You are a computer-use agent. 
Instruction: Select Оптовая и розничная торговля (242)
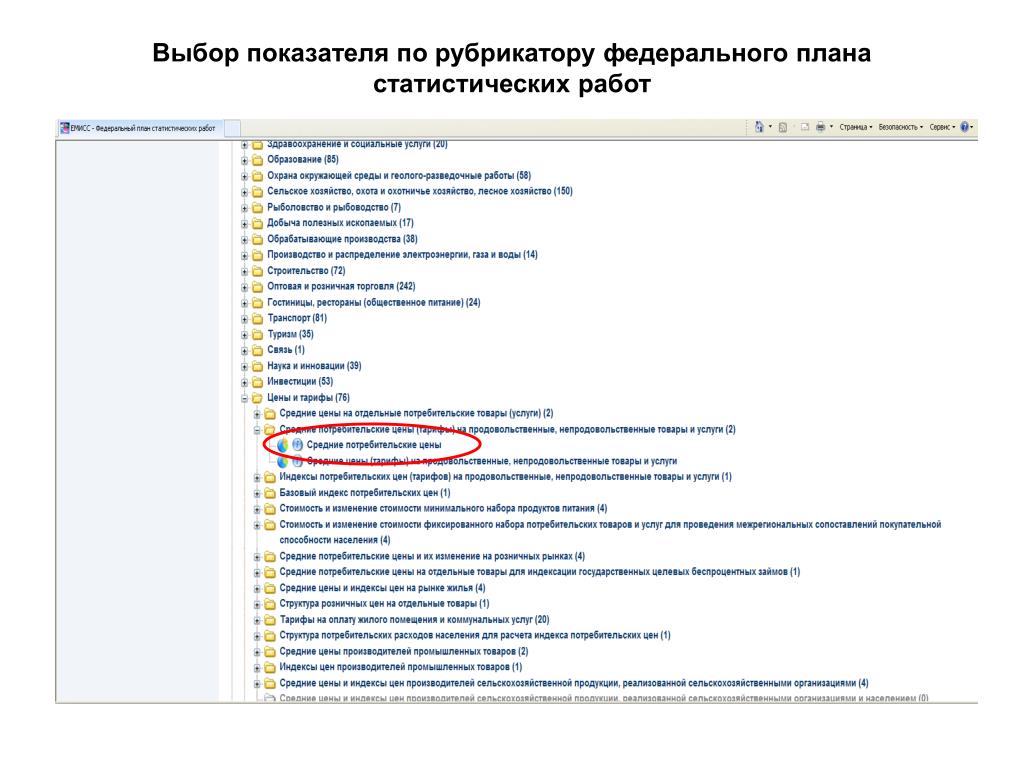[341, 287]
